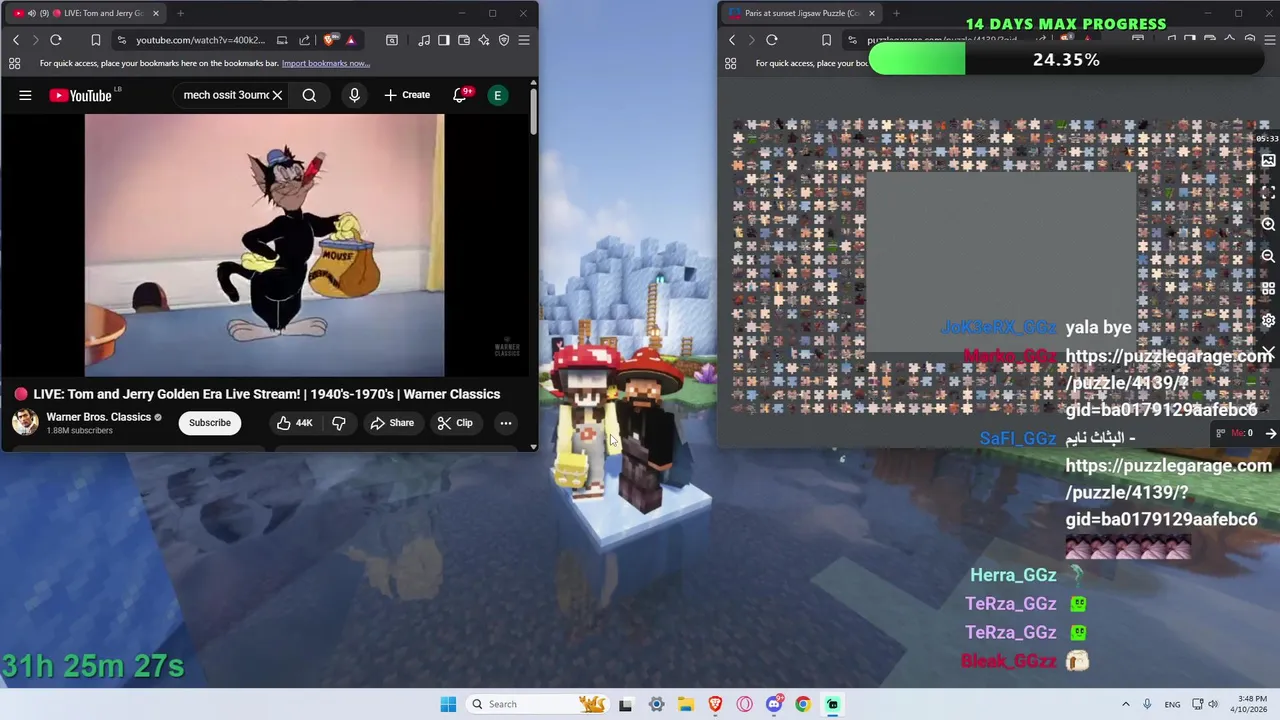Open the Windows Start menu
Image resolution: width=1280 pixels, height=720 pixels.
(448, 704)
